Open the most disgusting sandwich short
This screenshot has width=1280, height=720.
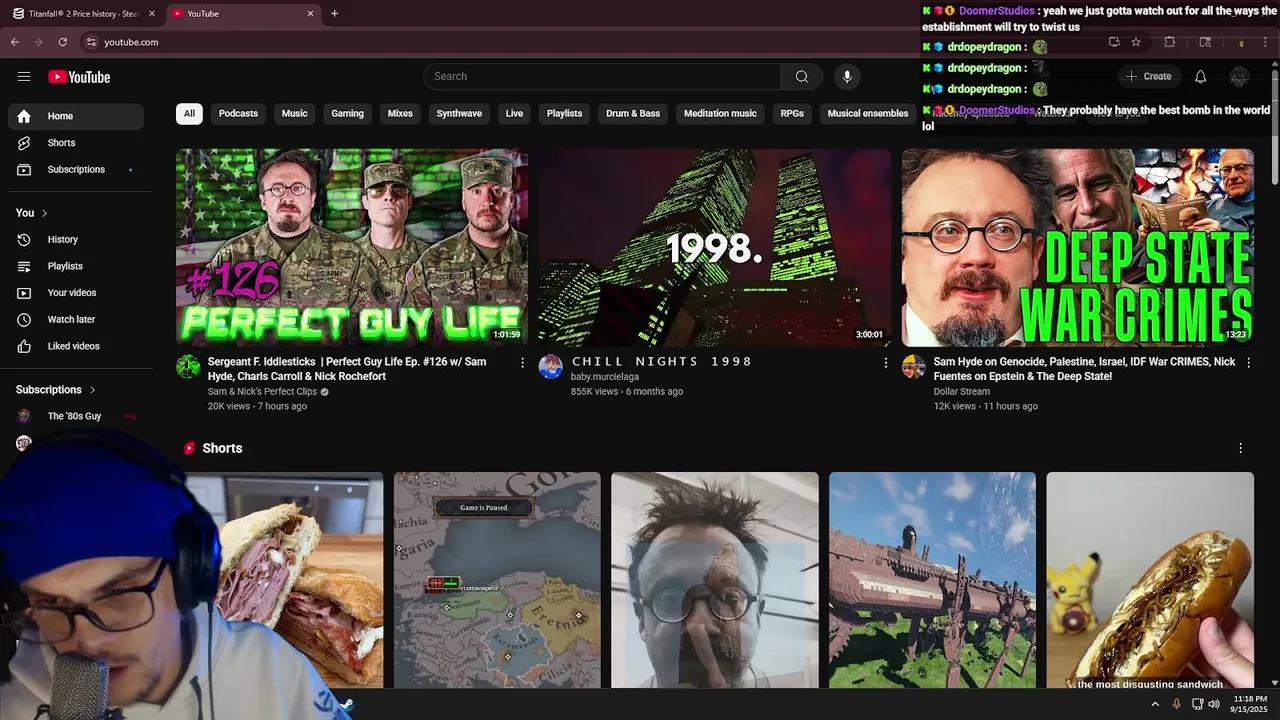[1150, 580]
